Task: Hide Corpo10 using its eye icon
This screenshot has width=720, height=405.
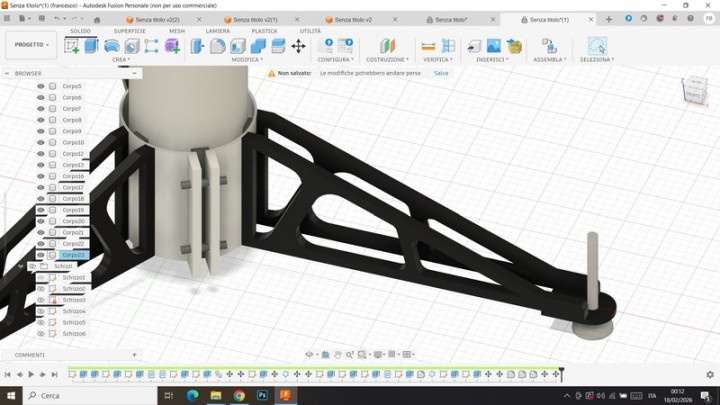Action: pos(41,142)
